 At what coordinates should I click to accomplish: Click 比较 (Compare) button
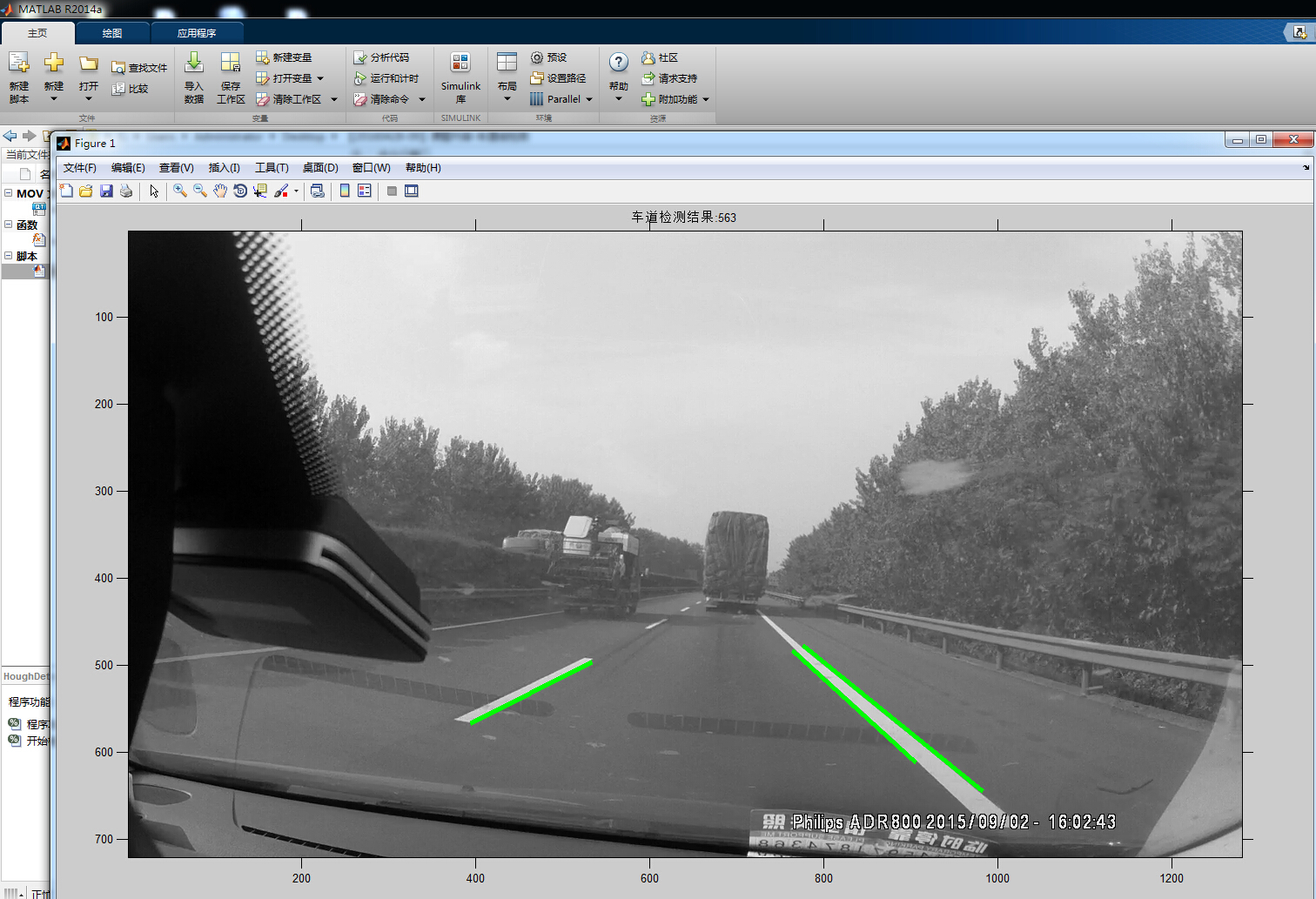tap(130, 88)
